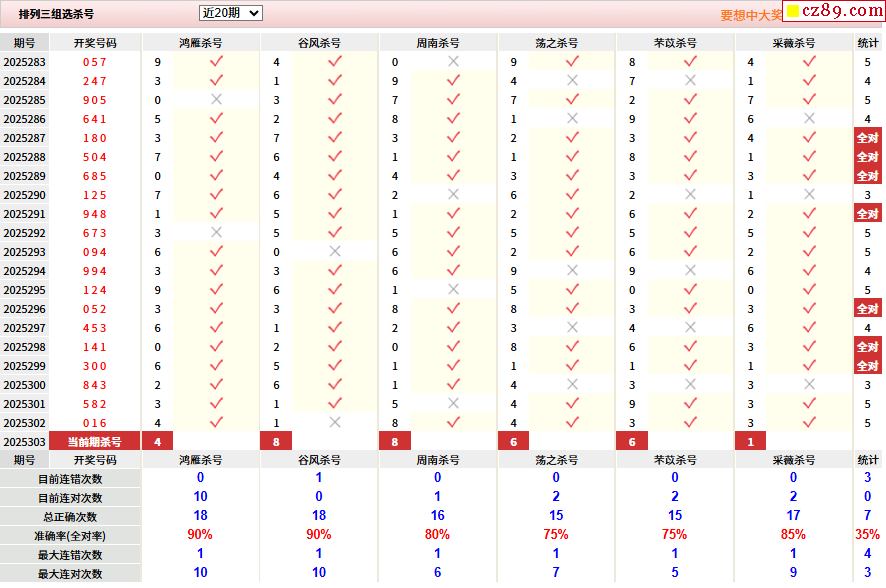Click the 全对 badge in row 2025299
The width and height of the screenshot is (886, 588).
867,366
